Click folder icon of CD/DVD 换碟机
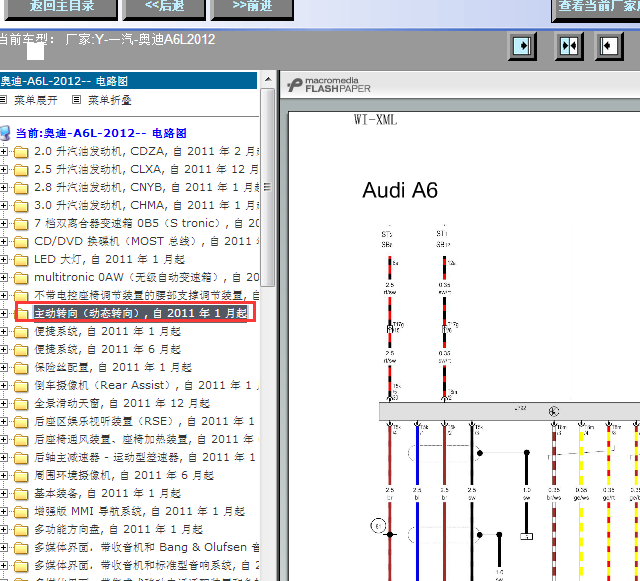640x581 pixels. point(21,242)
